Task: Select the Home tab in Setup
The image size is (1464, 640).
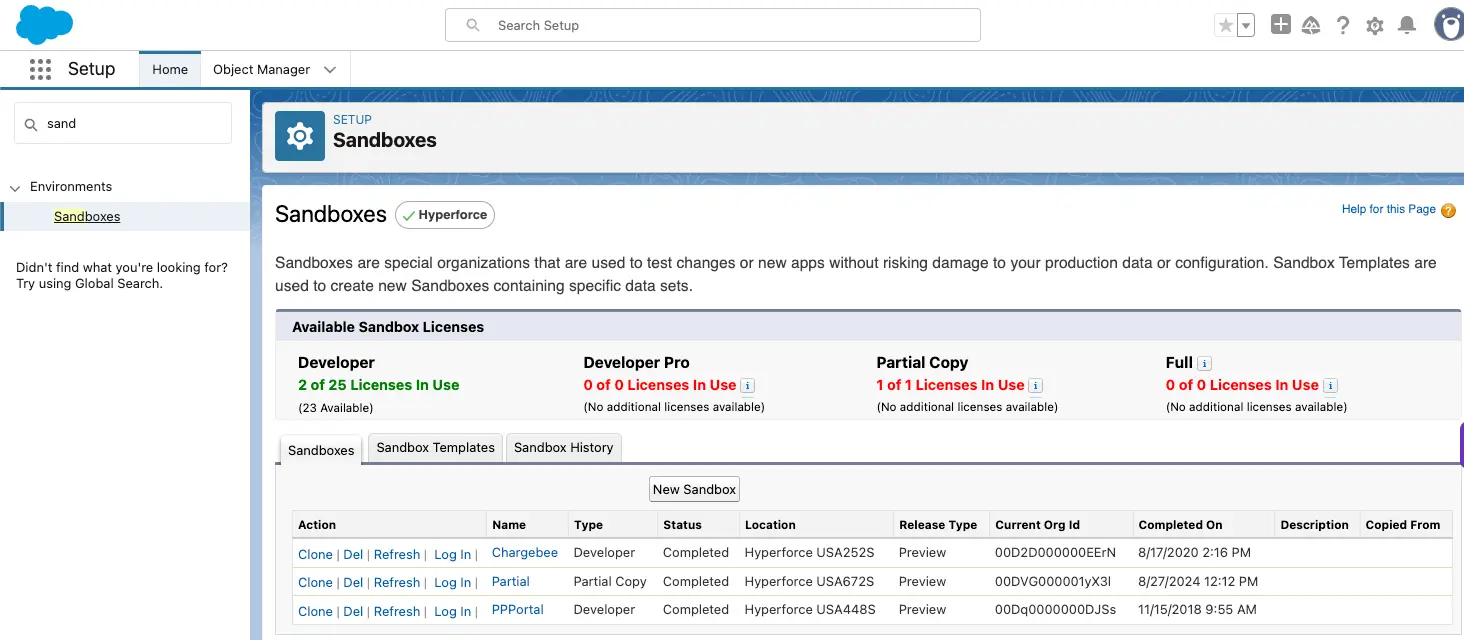Action: [169, 69]
